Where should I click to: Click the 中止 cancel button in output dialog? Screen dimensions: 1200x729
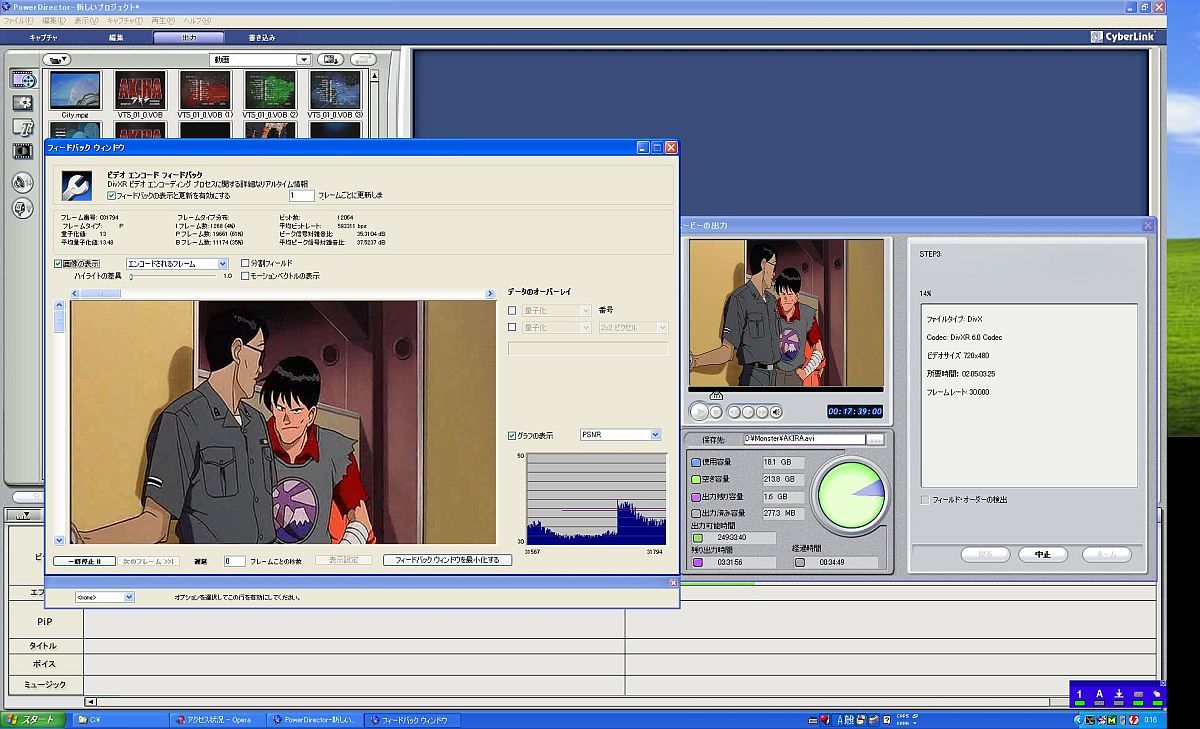pos(1043,554)
